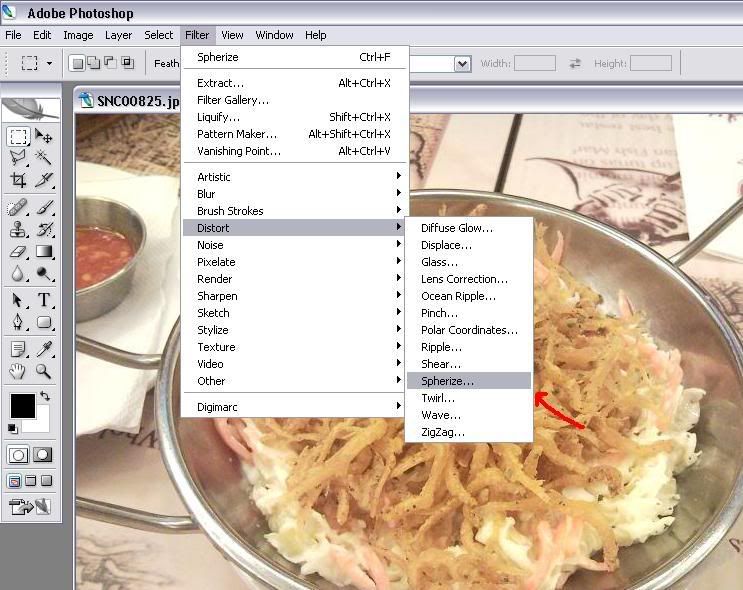Expand the Brush Strokes submenu

[x=295, y=211]
